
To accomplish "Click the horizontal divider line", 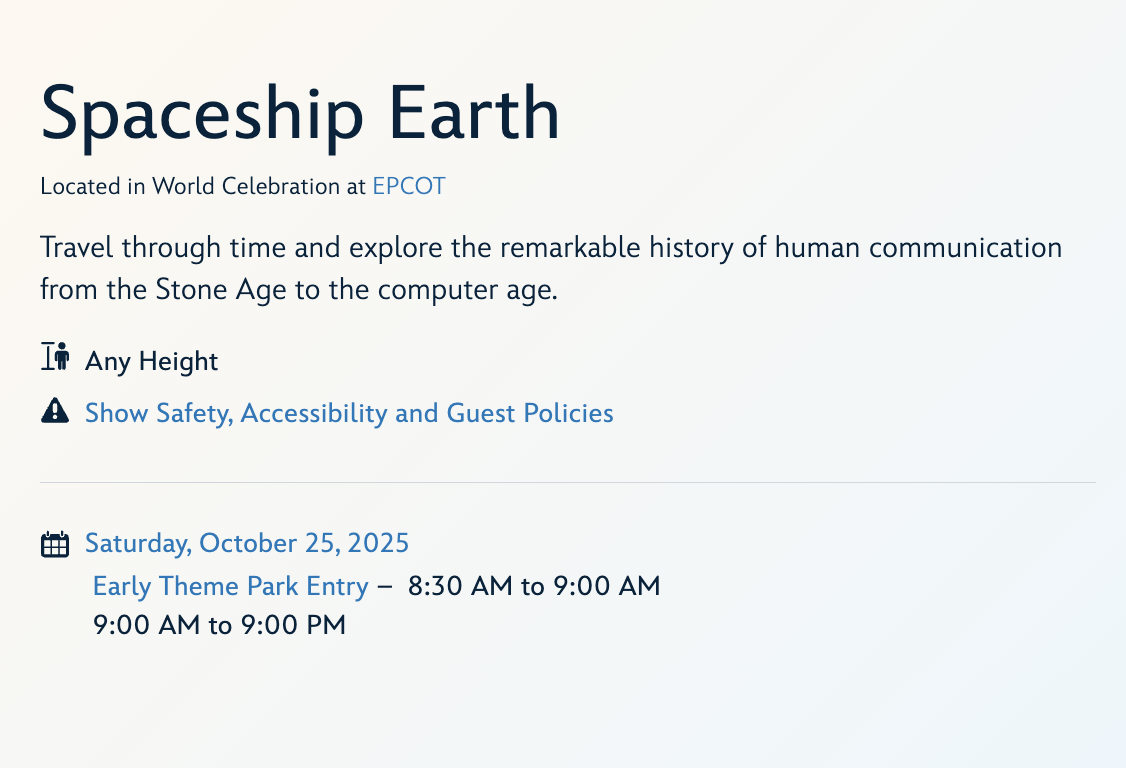I will (x=567, y=482).
